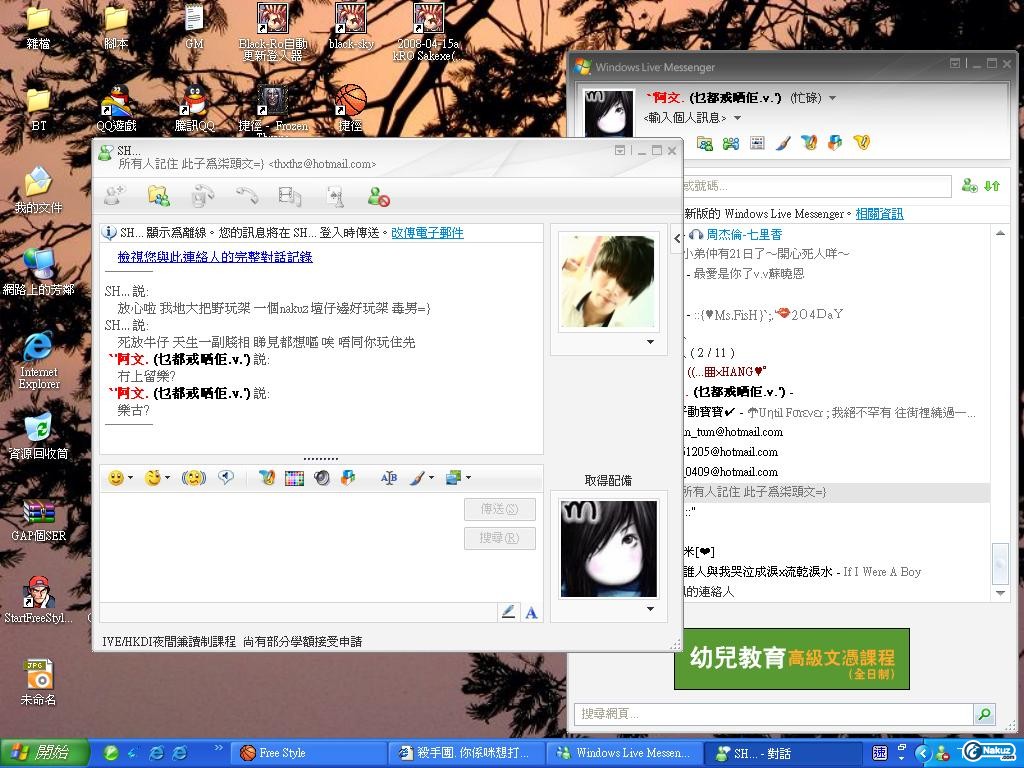The width and height of the screenshot is (1024, 768).
Task: Open the 相關資訊 link in Messenger
Action: (x=880, y=214)
